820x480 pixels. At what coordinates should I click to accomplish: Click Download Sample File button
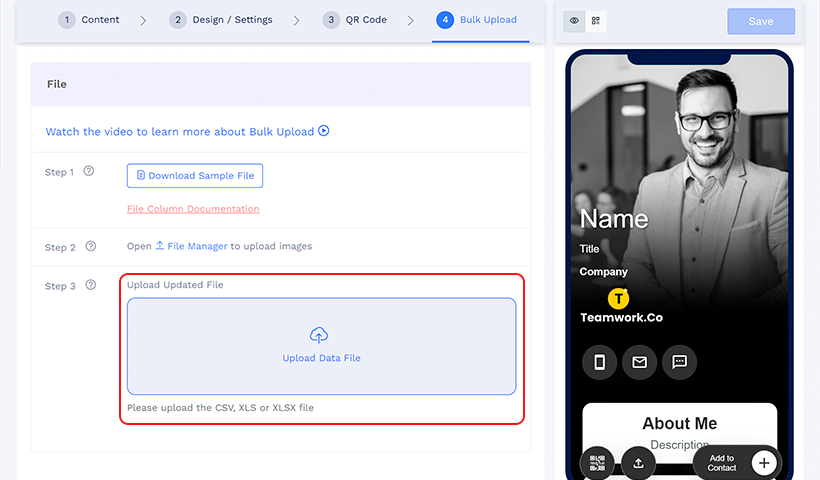coord(195,176)
